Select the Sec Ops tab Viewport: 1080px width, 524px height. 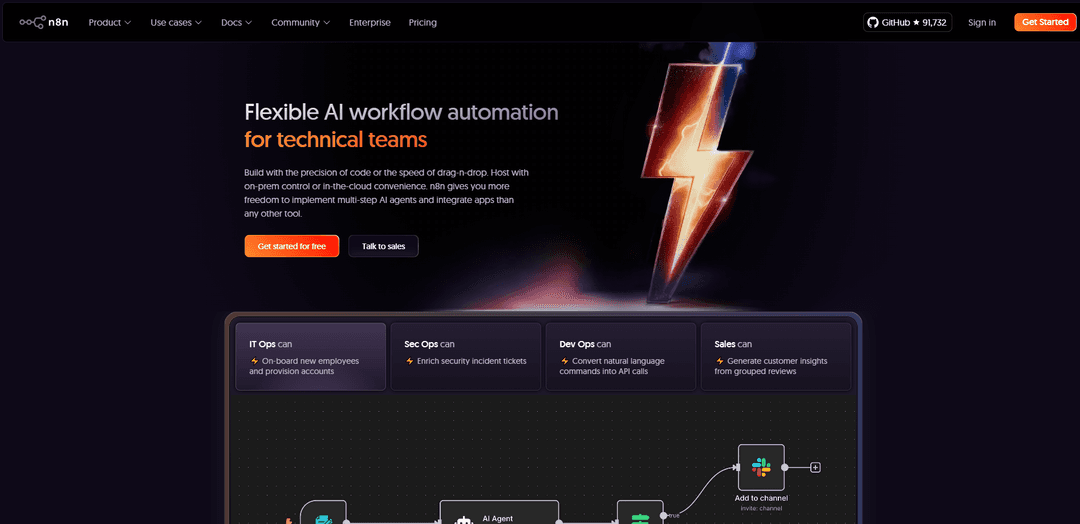[x=466, y=357]
